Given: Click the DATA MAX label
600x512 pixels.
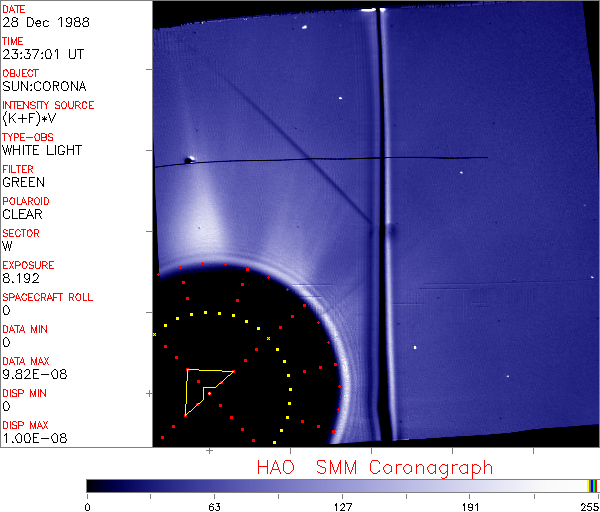Looking at the screenshot, I should click(26, 362).
